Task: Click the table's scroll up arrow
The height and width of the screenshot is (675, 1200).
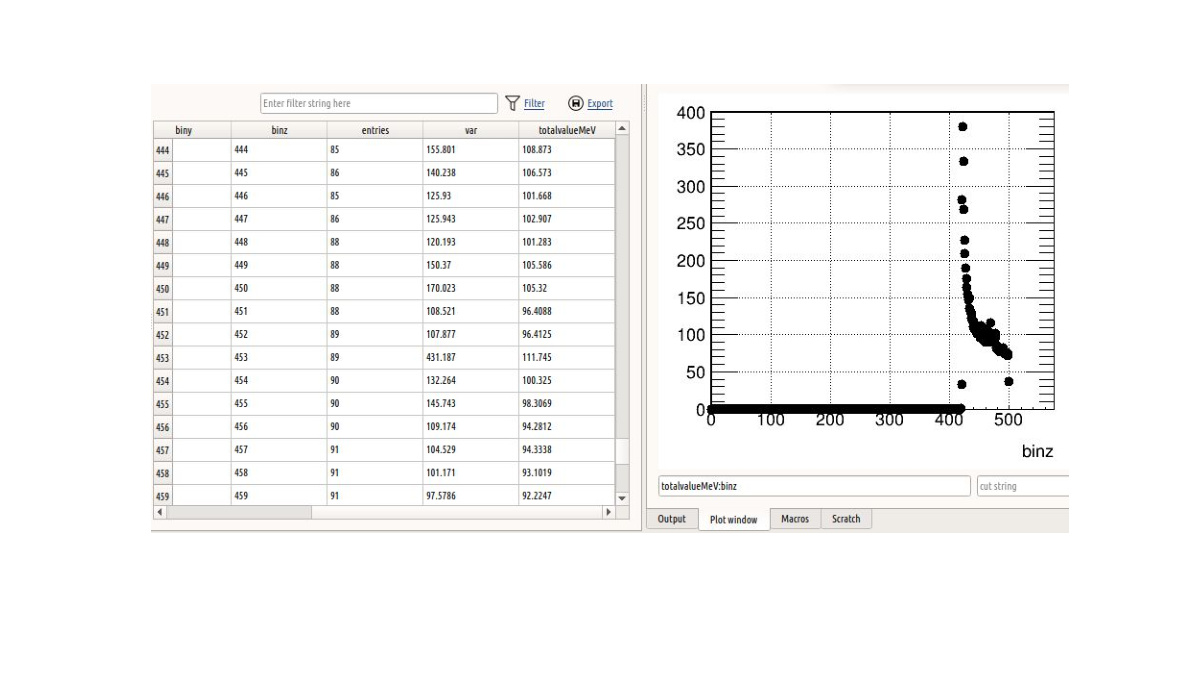Action: (622, 129)
